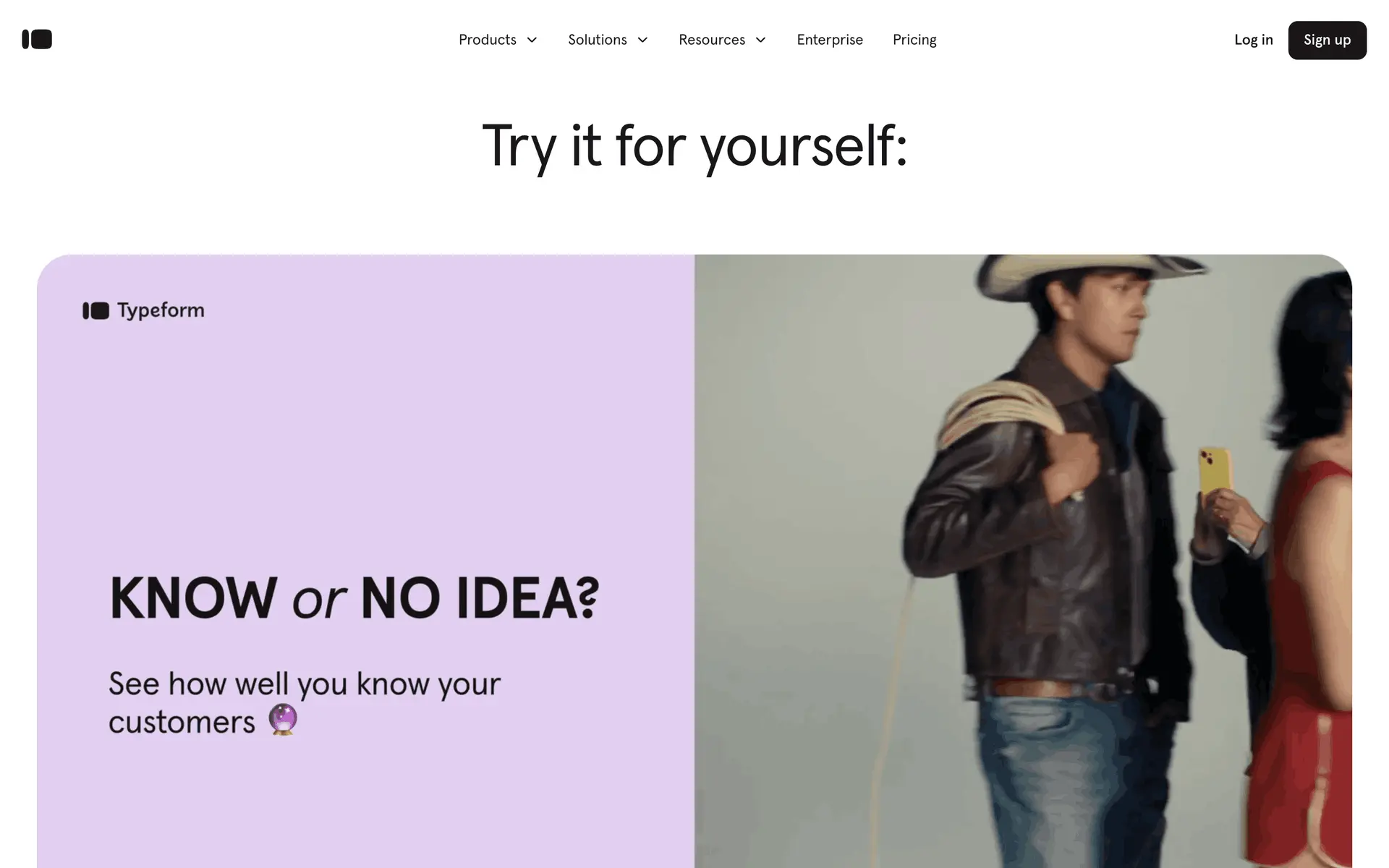This screenshot has height=868, width=1389.
Task: Open the Solutions menu
Action: (x=608, y=40)
